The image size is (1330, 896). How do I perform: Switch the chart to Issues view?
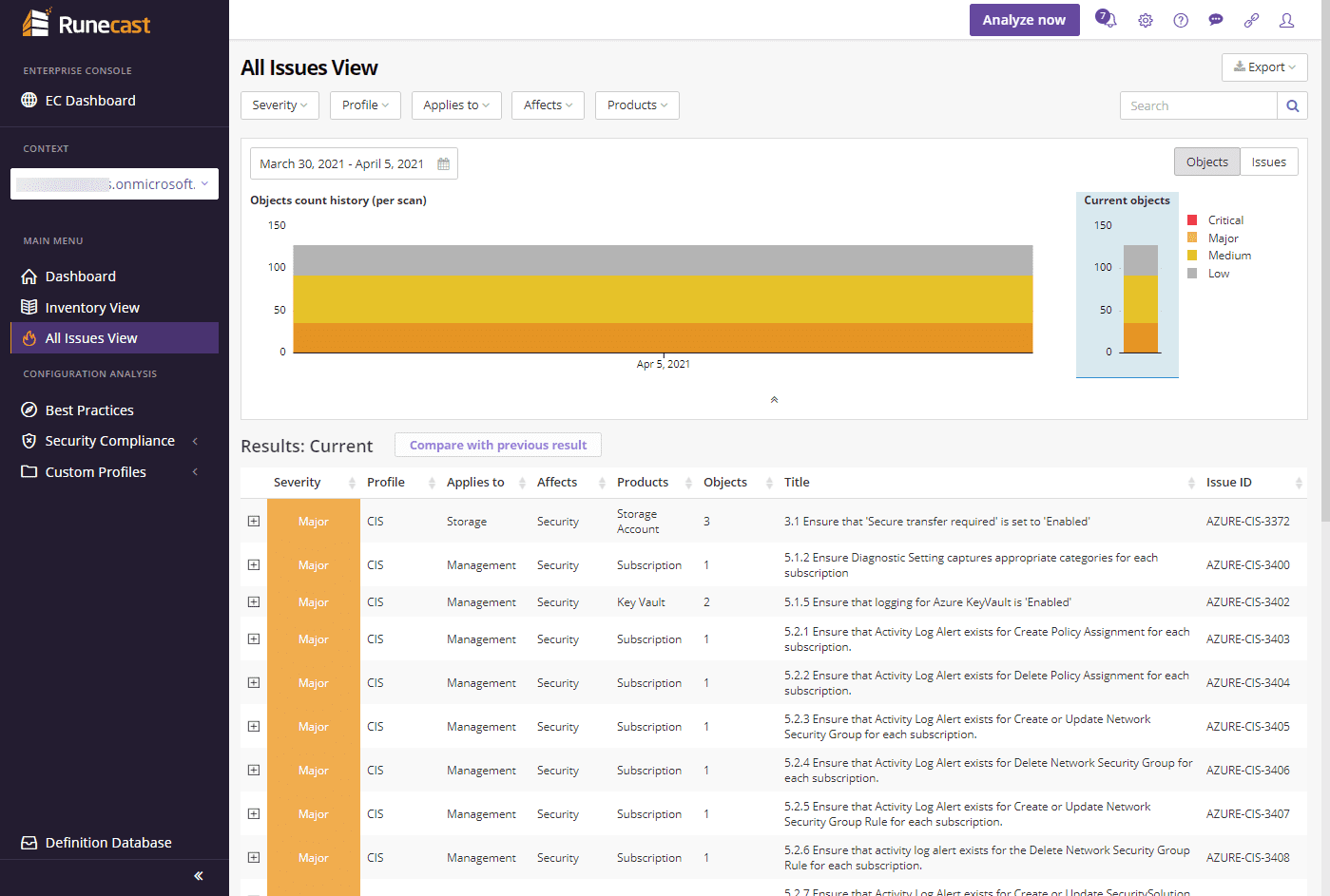tap(1268, 162)
